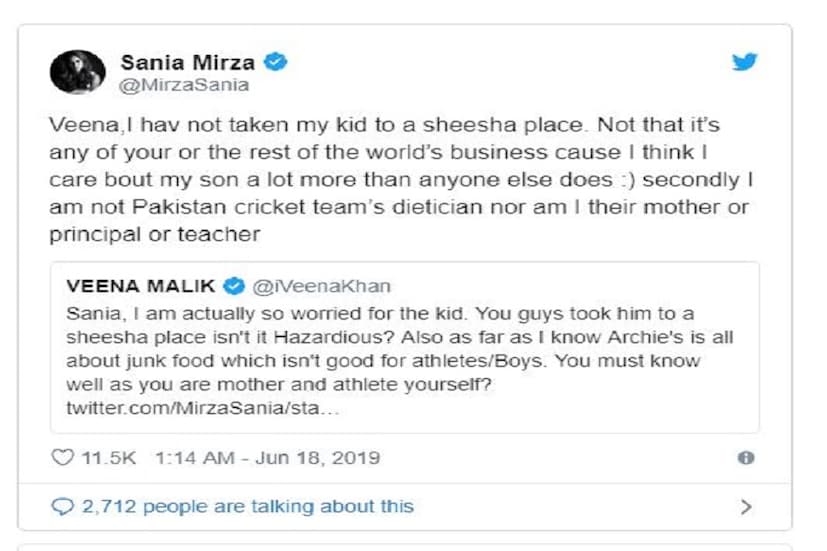Screen dimensions: 827x551
Task: Click the speech bubble conversation icon
Action: [x=62, y=507]
